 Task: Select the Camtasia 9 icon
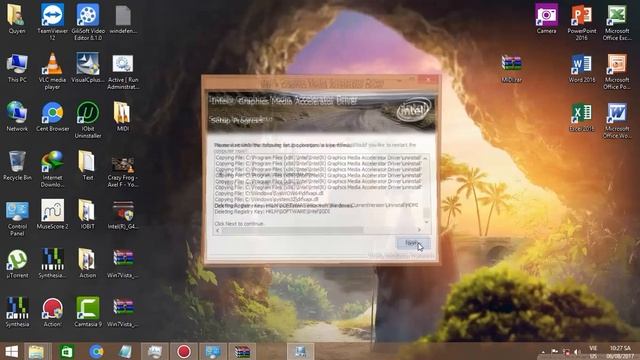(x=88, y=313)
